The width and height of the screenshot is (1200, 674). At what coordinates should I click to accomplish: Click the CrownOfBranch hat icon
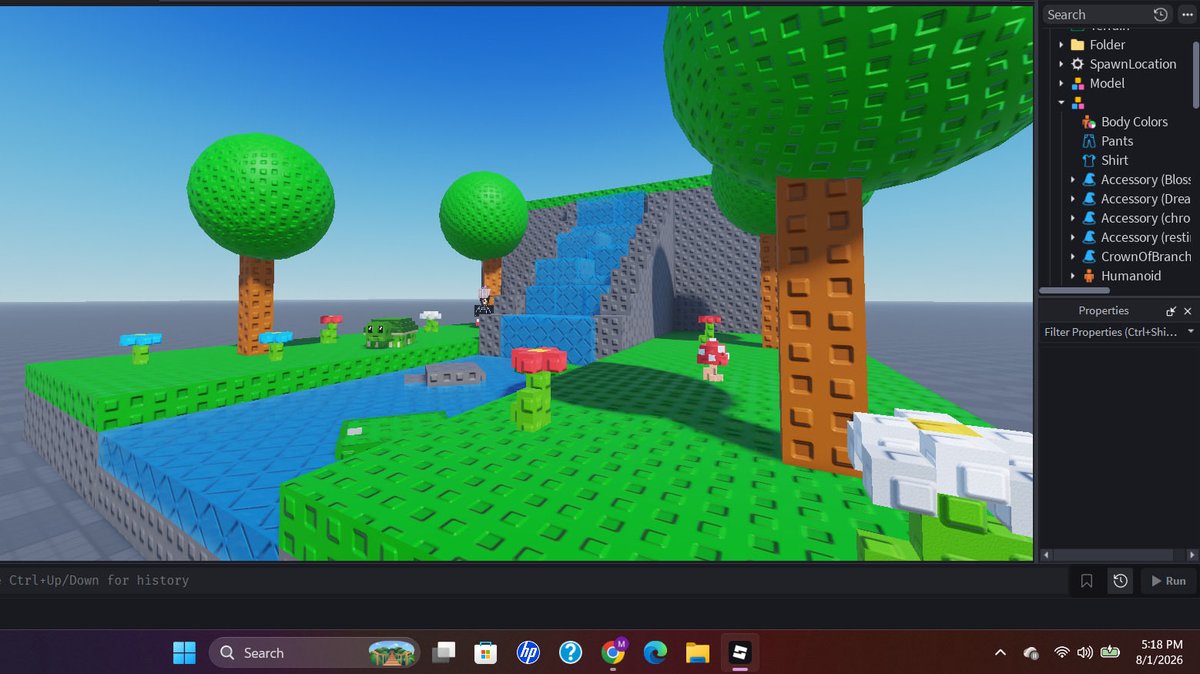1089,257
